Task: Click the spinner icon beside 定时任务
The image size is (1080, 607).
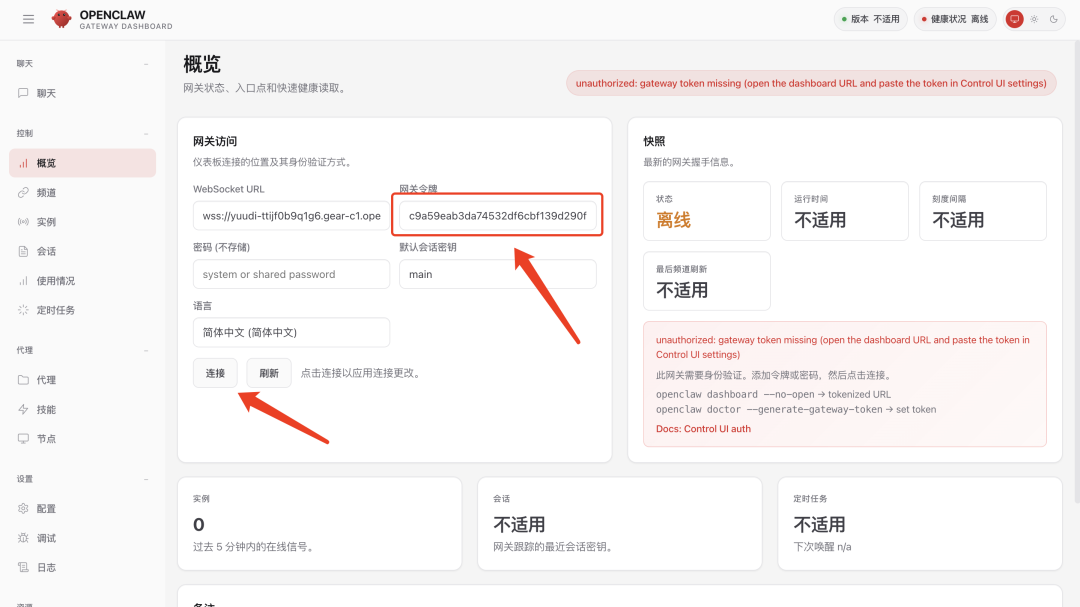Action: [23, 310]
